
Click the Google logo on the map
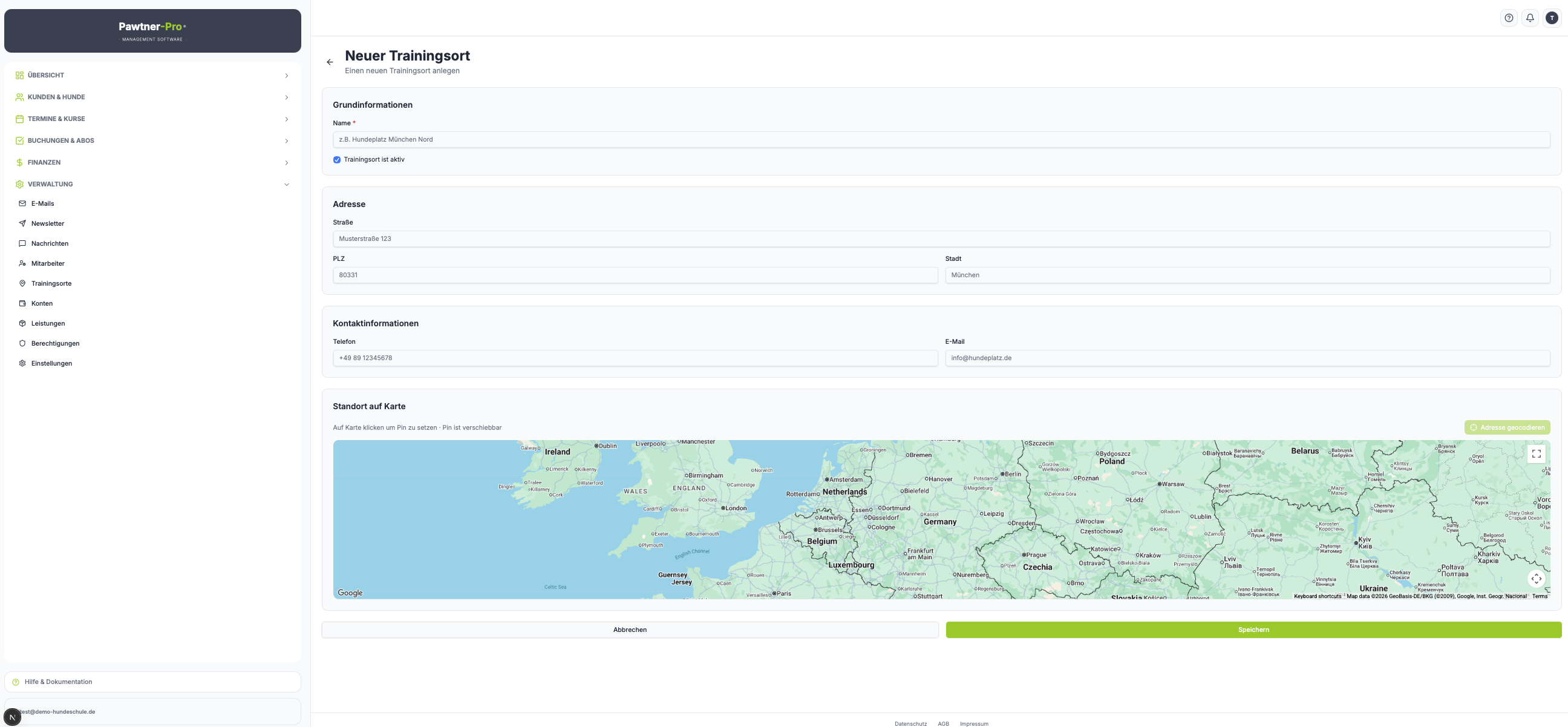(350, 593)
